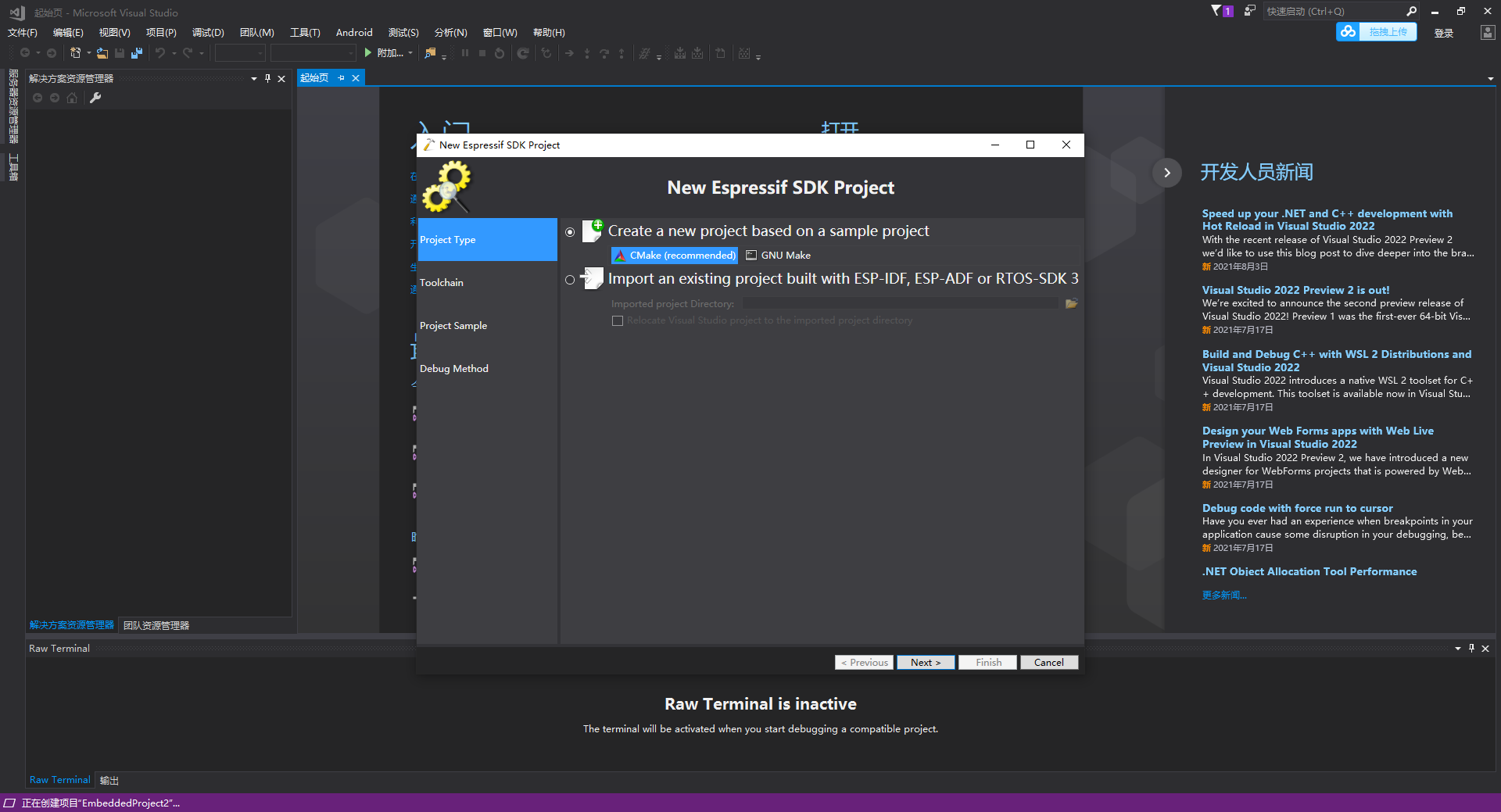The image size is (1501, 812).
Task: Click the Step Over toolbar icon
Action: (x=604, y=53)
